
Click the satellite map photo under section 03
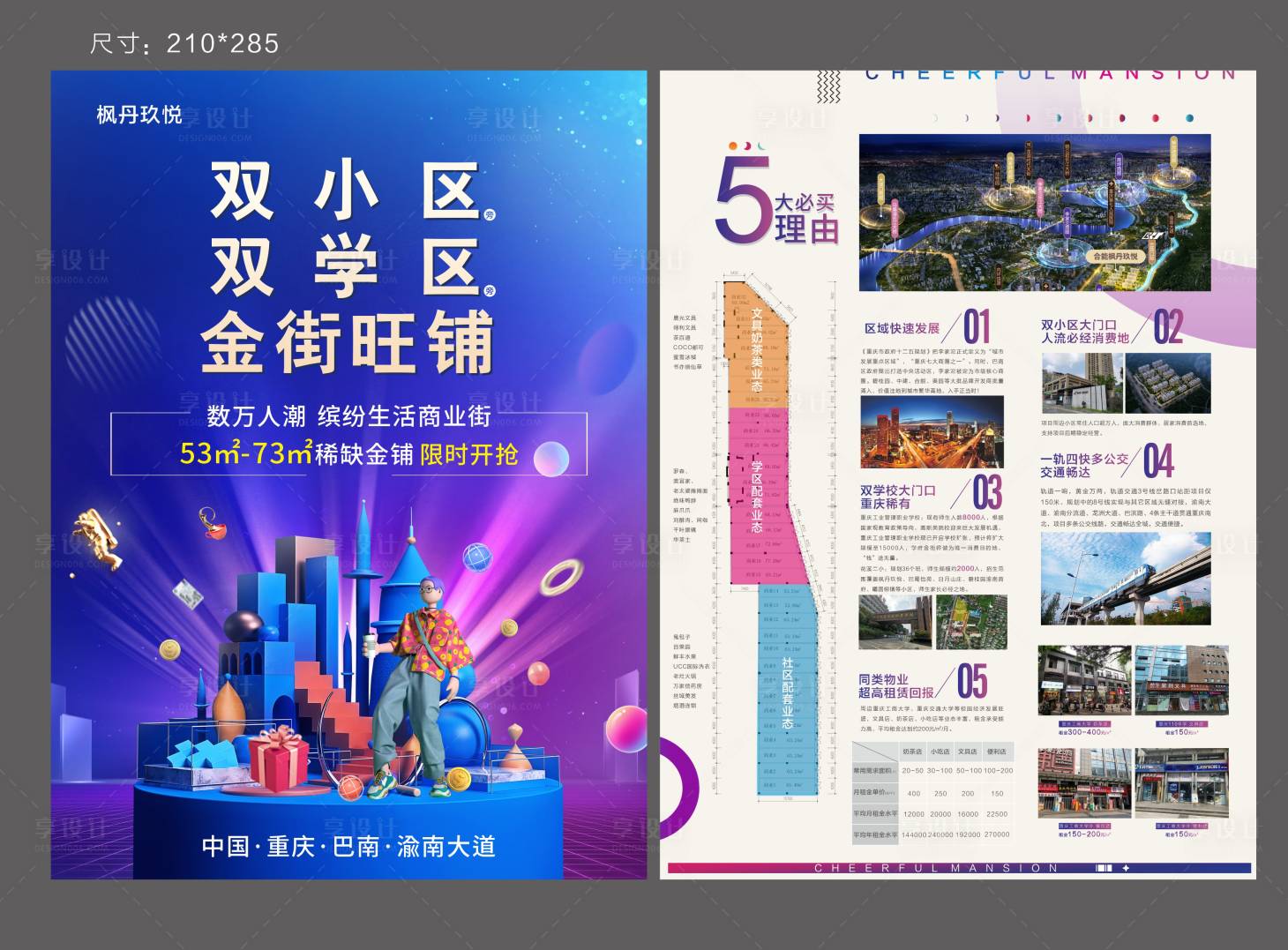[x=970, y=622]
